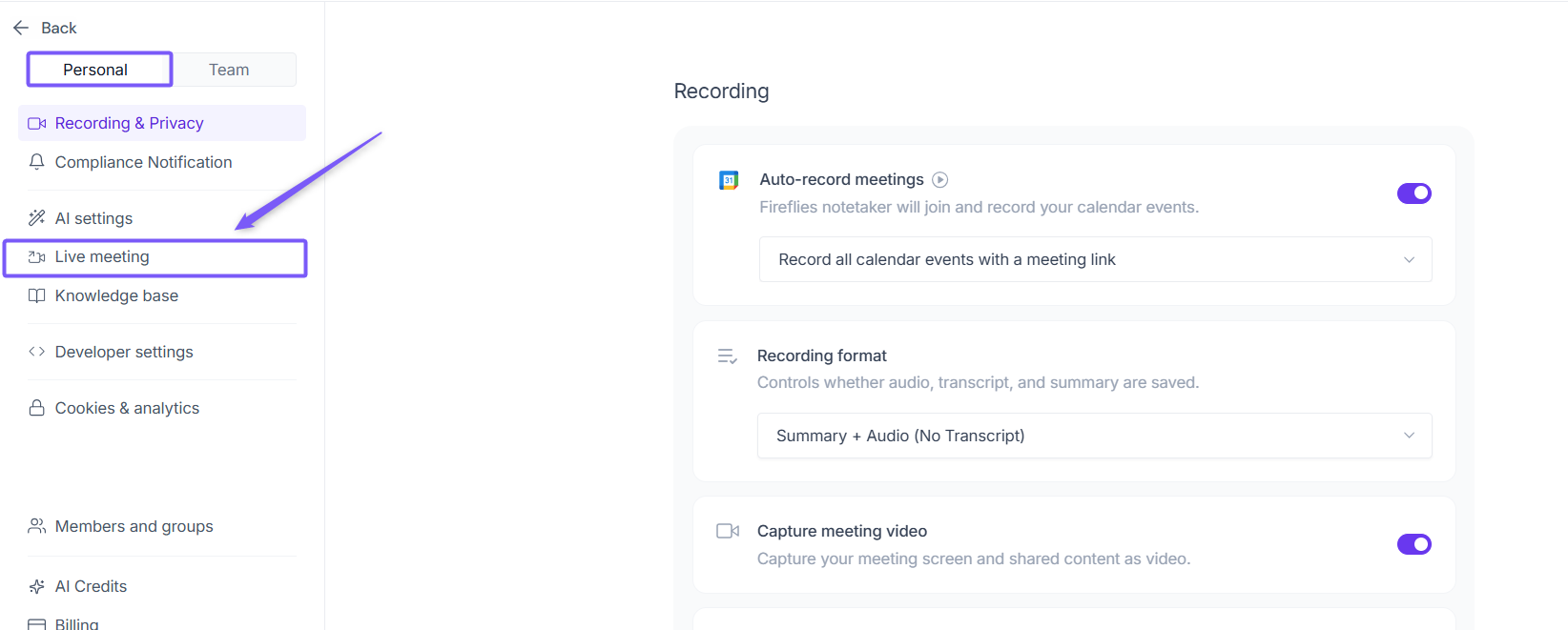Turn off Capture meeting video toggle

[x=1413, y=544]
